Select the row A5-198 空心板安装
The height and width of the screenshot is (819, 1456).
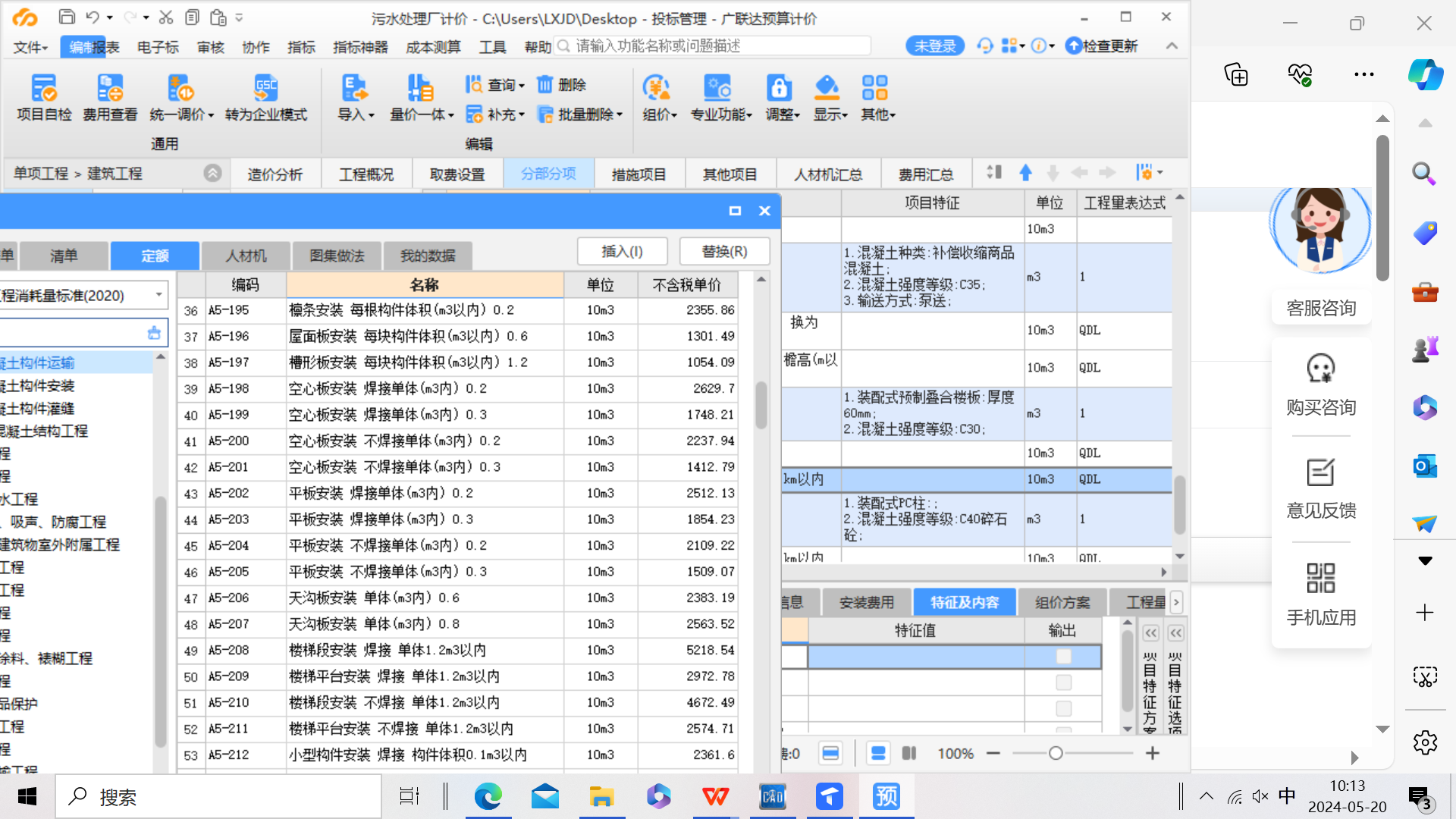click(x=457, y=388)
